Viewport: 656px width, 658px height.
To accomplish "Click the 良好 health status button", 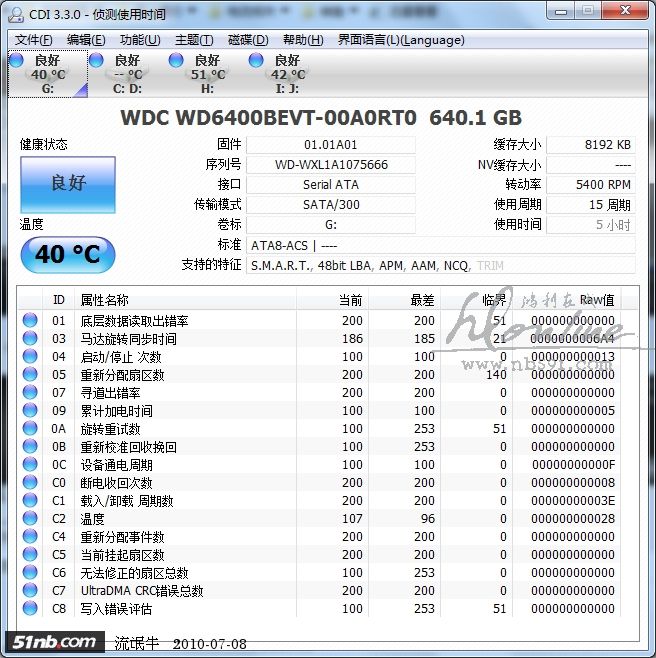I will 67,184.
